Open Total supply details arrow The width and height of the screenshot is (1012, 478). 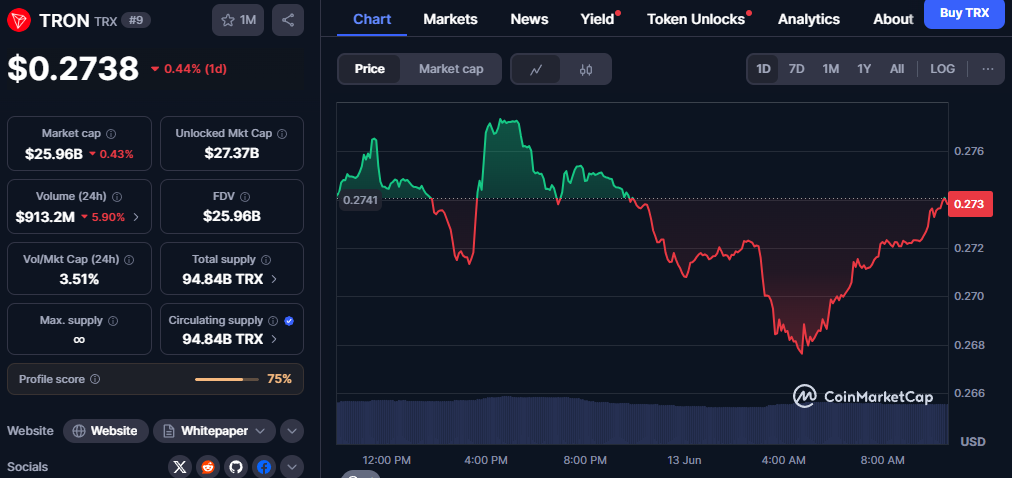tap(274, 279)
